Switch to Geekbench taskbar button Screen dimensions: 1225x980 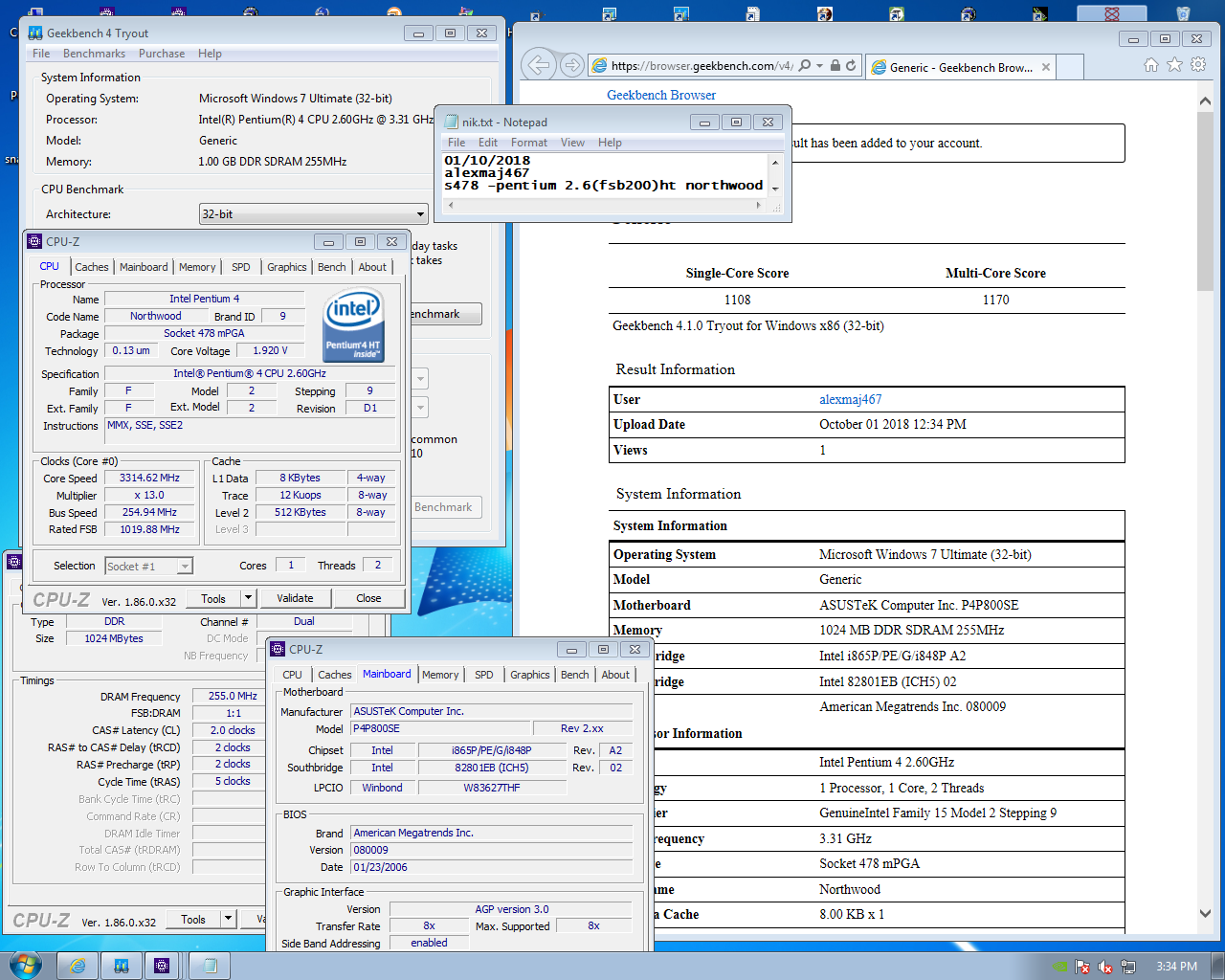(x=122, y=966)
